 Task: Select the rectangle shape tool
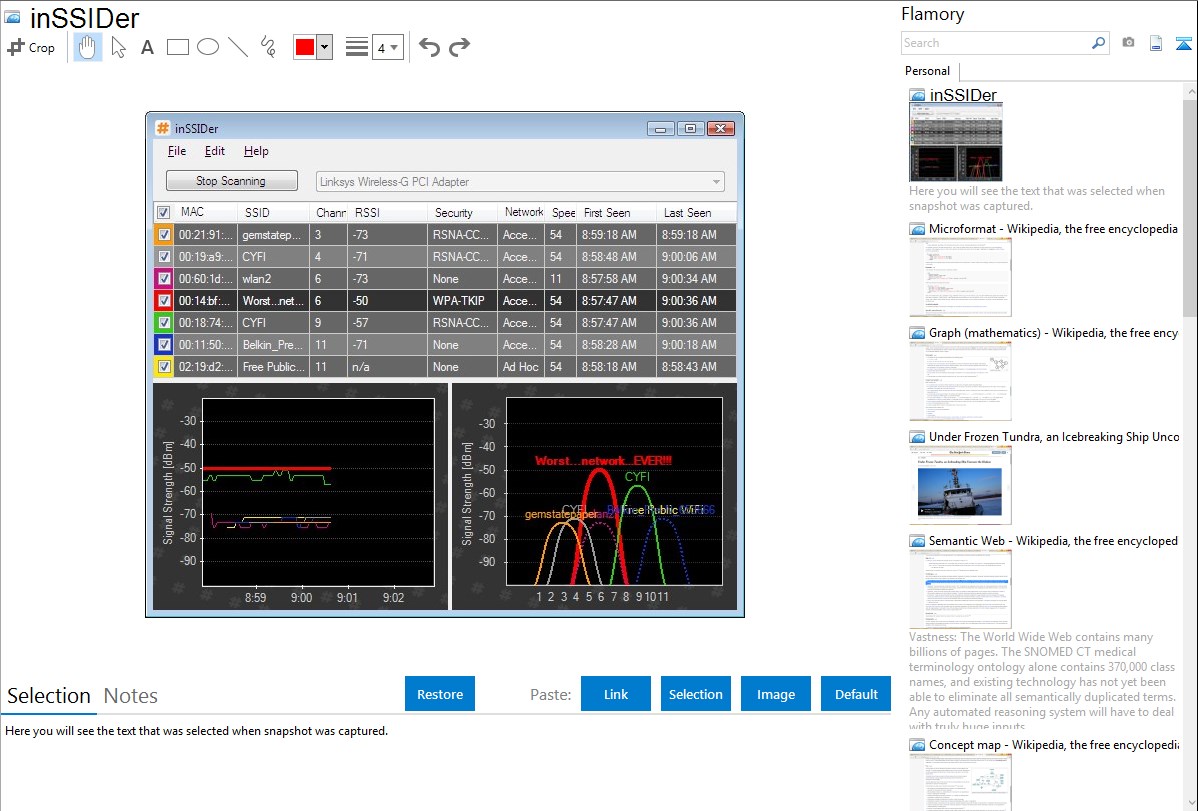(178, 47)
